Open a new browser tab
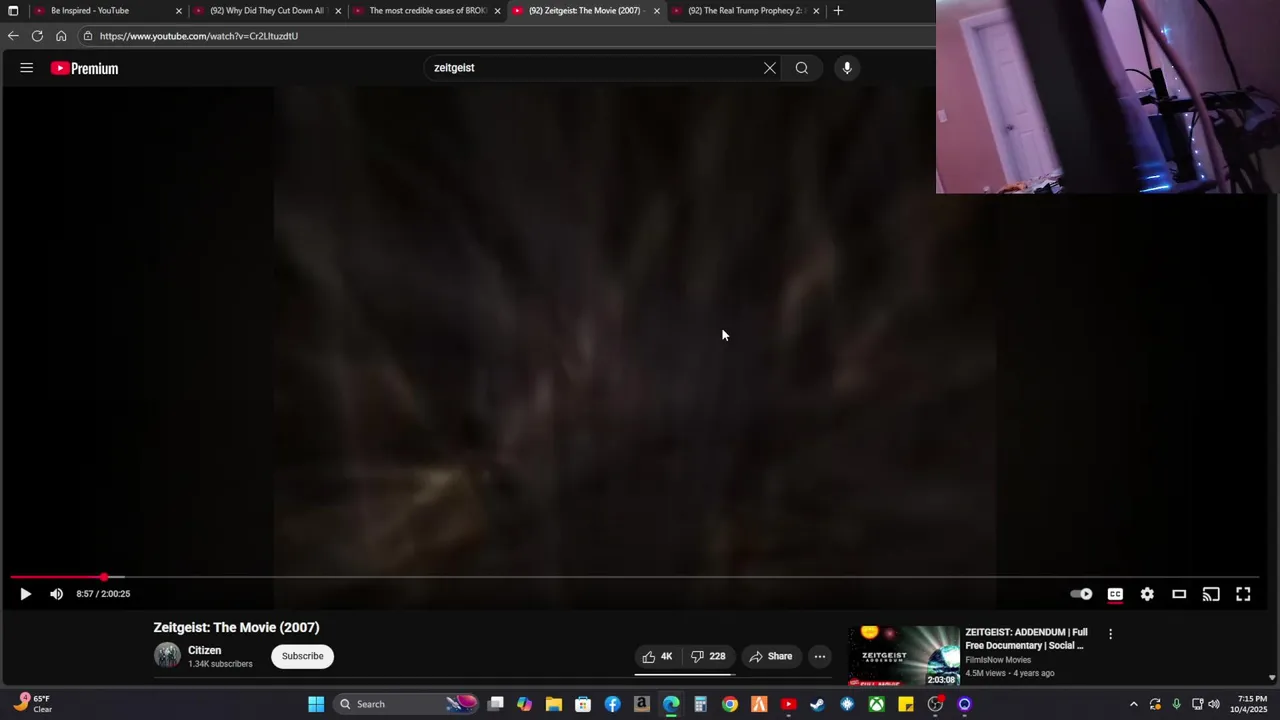The image size is (1280, 720). 838,10
